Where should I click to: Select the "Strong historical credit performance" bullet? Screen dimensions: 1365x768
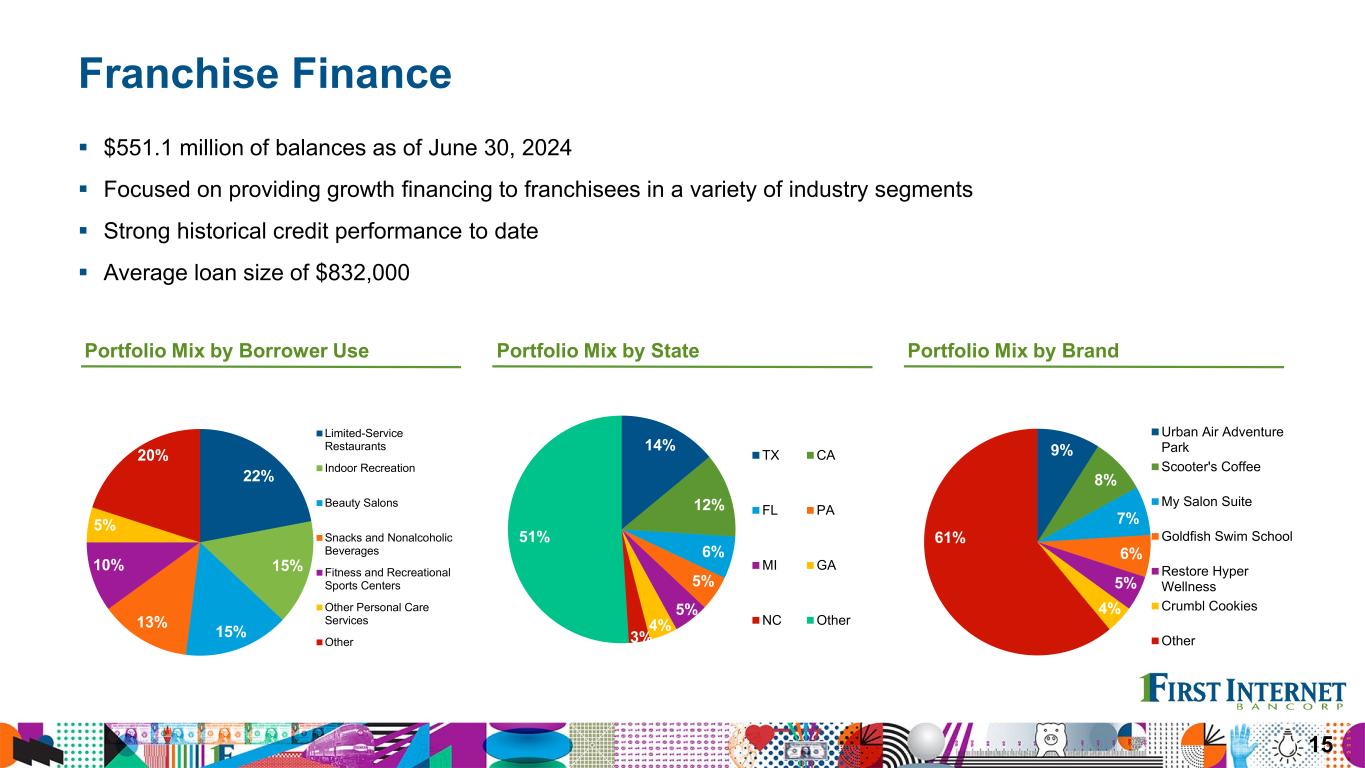click(x=321, y=231)
